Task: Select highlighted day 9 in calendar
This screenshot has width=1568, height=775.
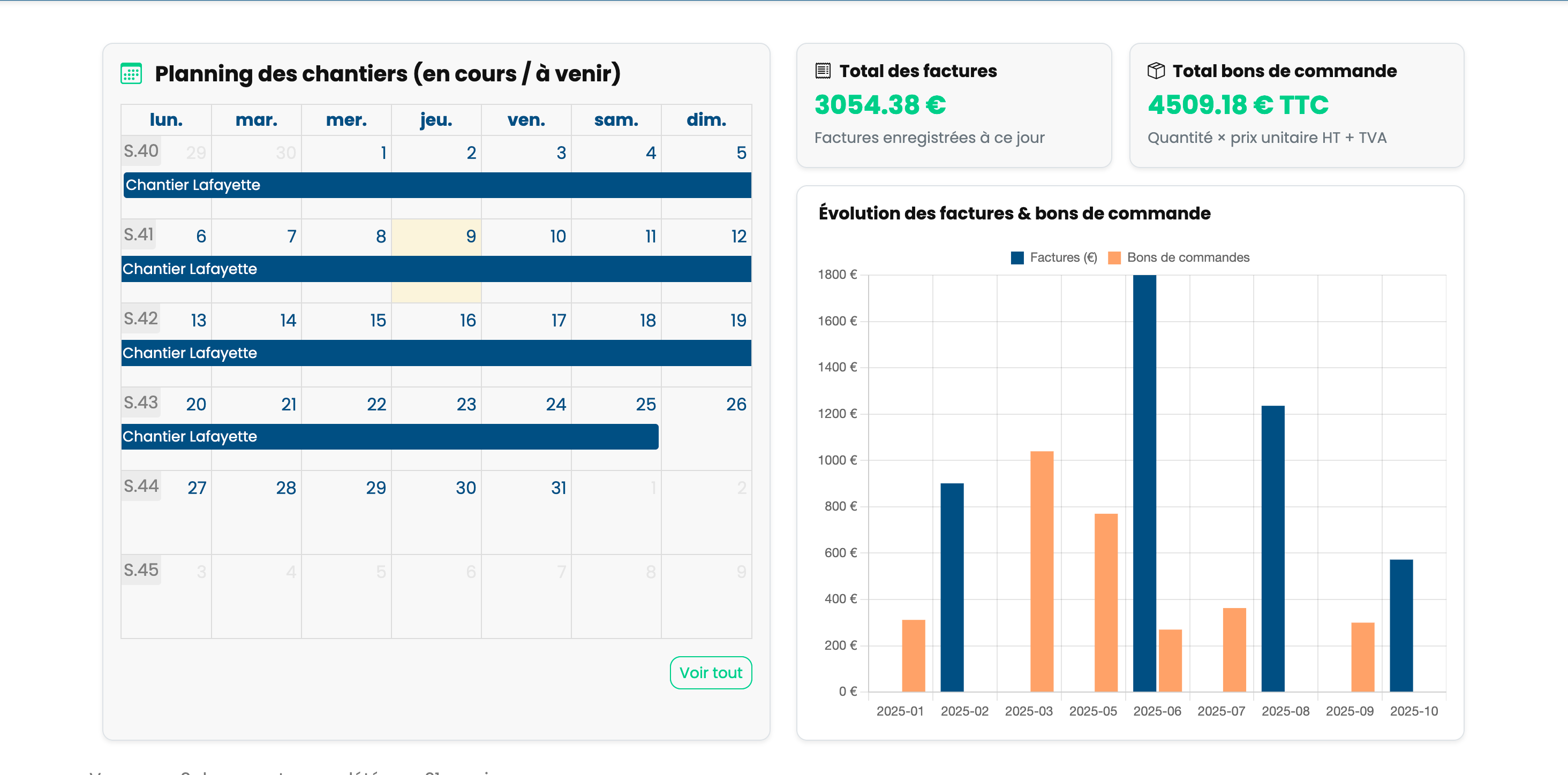Action: (x=471, y=237)
